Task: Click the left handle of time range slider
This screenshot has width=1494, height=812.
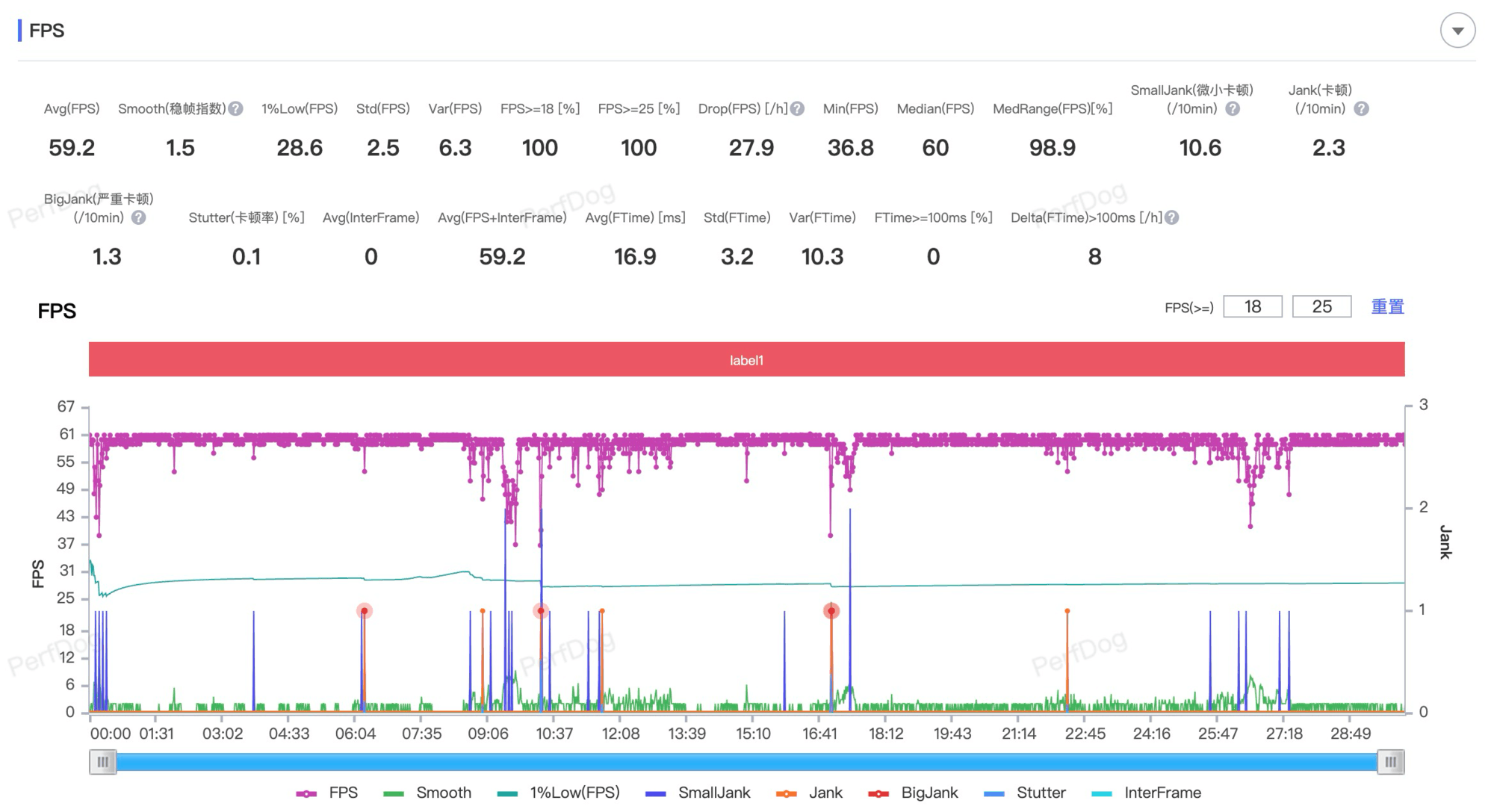Action: [103, 762]
